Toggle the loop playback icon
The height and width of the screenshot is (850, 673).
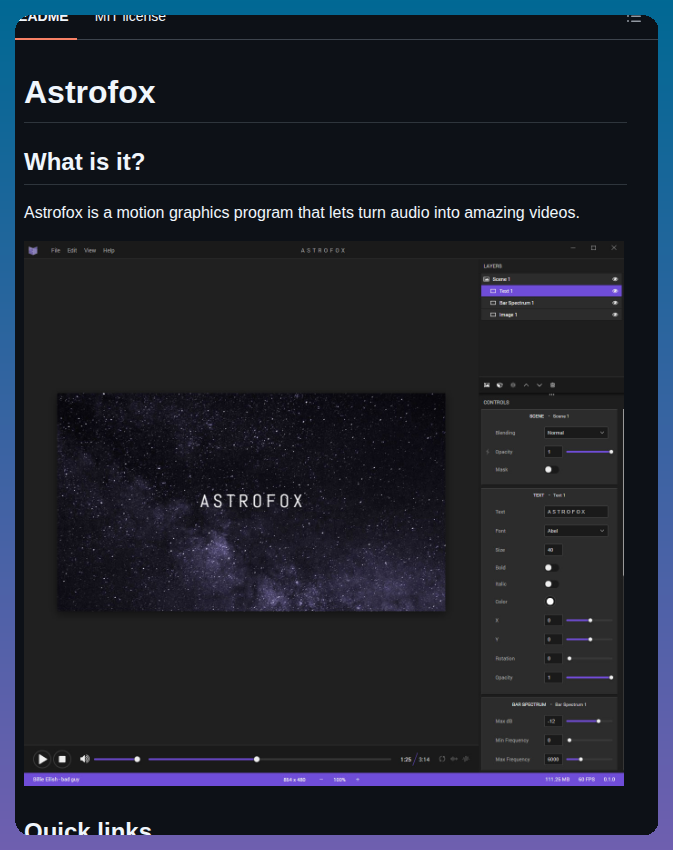click(x=442, y=759)
